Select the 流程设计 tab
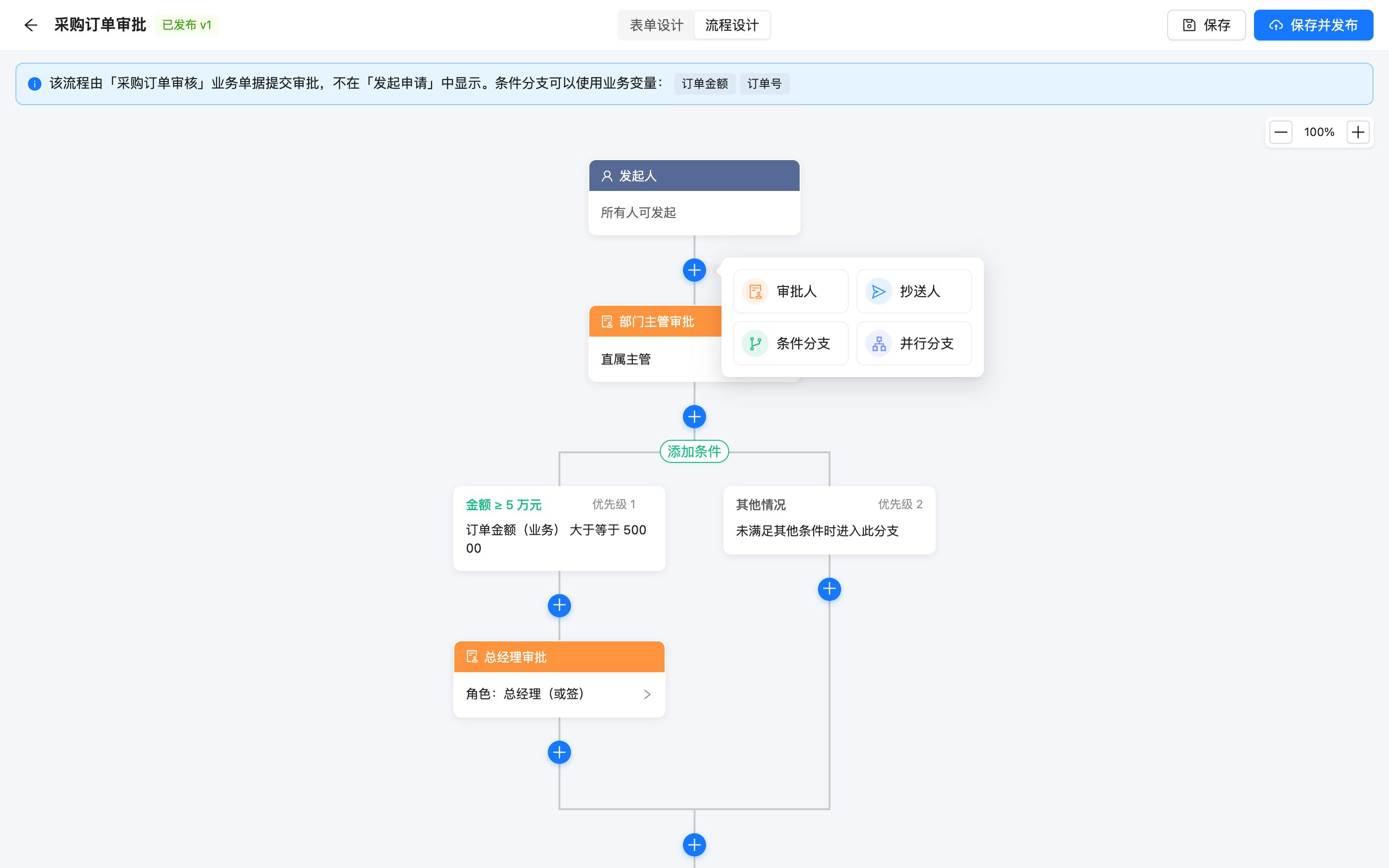The height and width of the screenshot is (868, 1389). coord(731,25)
